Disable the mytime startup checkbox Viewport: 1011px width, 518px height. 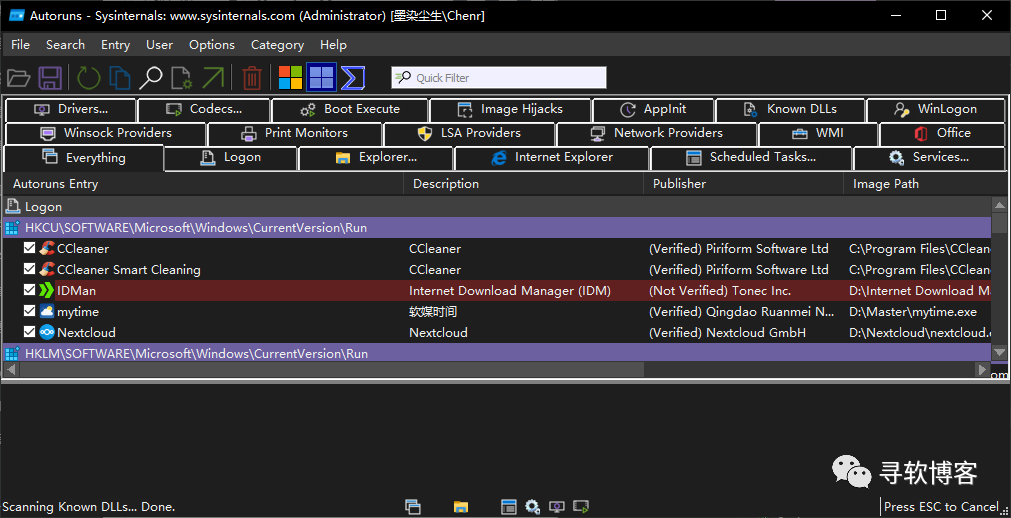tap(29, 311)
